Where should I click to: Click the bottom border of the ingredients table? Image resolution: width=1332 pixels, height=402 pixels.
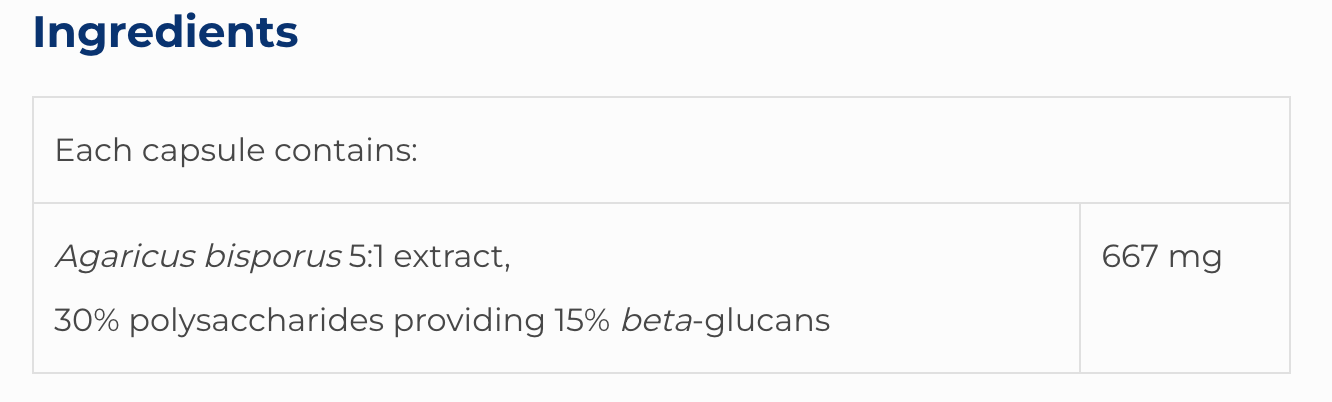[x=660, y=373]
